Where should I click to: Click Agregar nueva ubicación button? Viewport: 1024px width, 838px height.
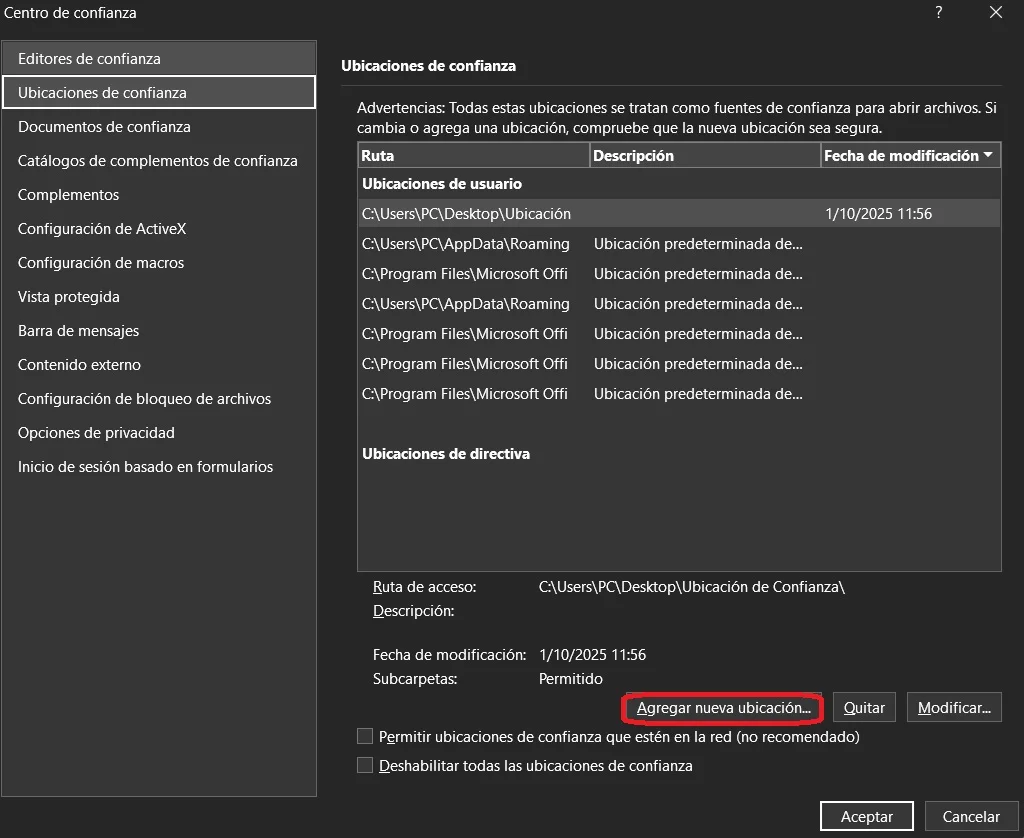(723, 708)
